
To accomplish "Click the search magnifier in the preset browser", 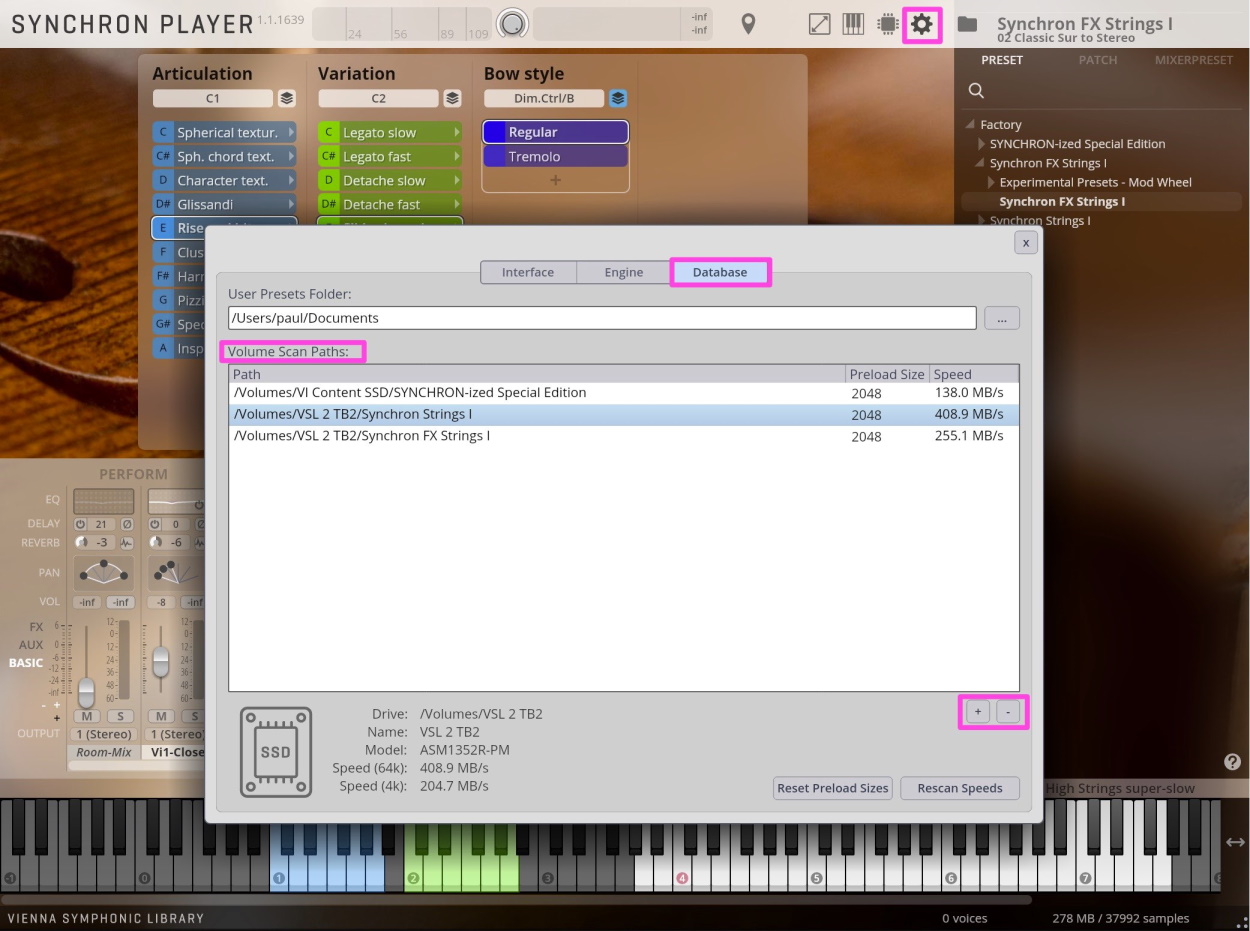I will click(976, 91).
